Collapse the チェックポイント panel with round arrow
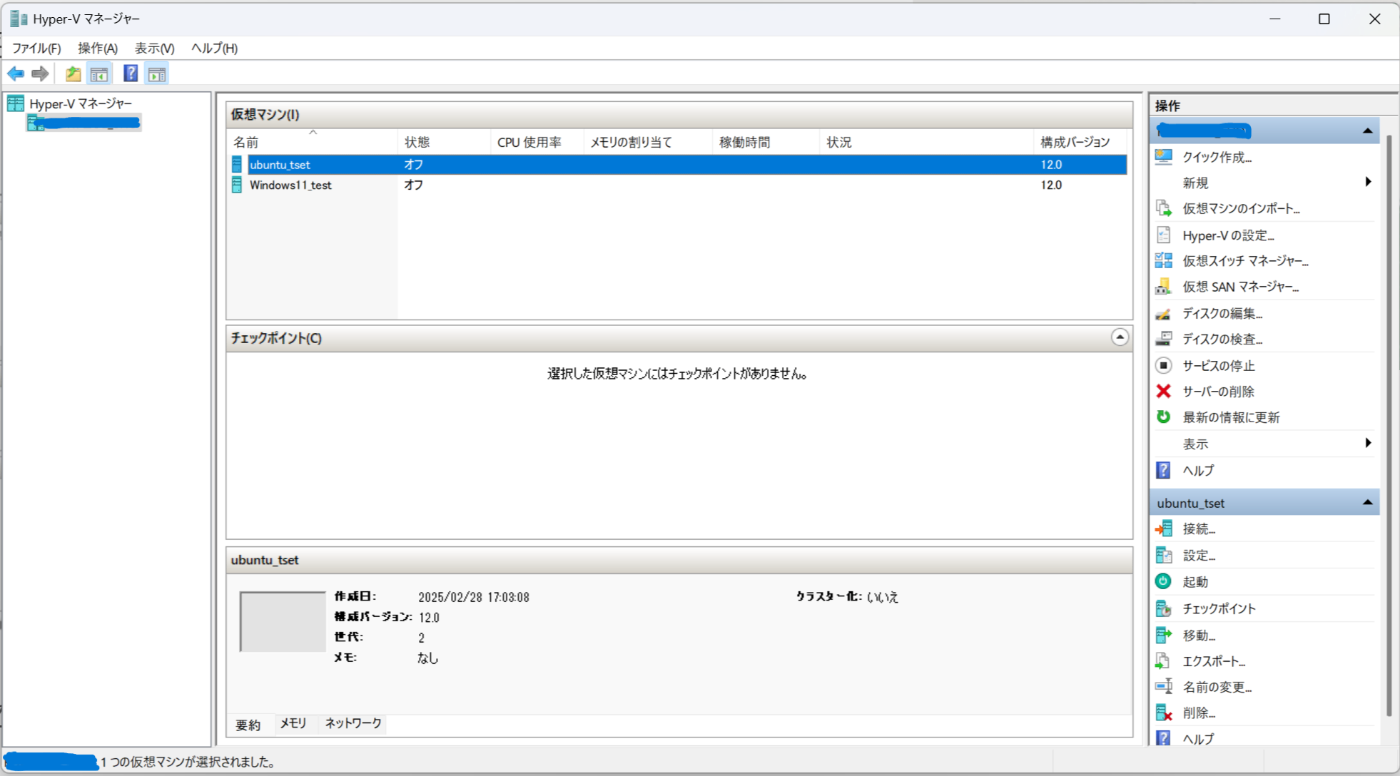The width and height of the screenshot is (1400, 776). click(1120, 338)
